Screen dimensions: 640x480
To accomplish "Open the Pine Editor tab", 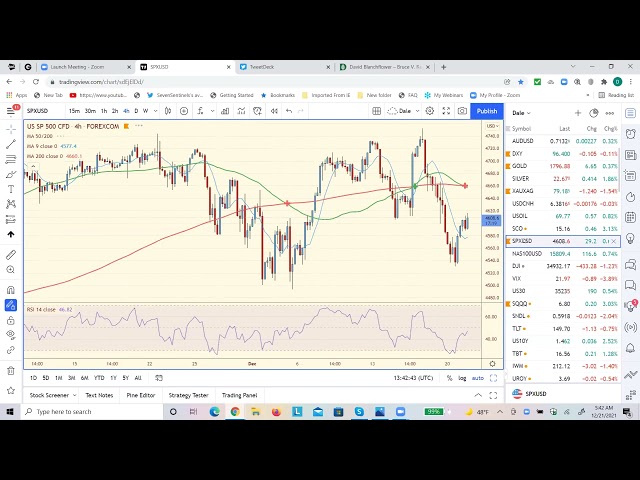I will point(140,395).
